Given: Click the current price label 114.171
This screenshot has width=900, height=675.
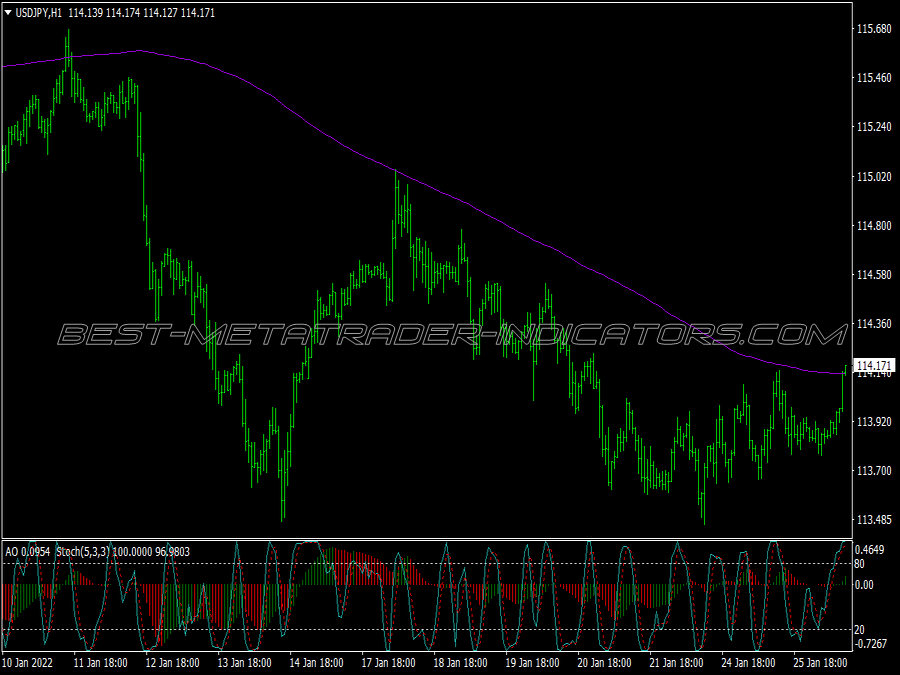Looking at the screenshot, I should coord(875,366).
